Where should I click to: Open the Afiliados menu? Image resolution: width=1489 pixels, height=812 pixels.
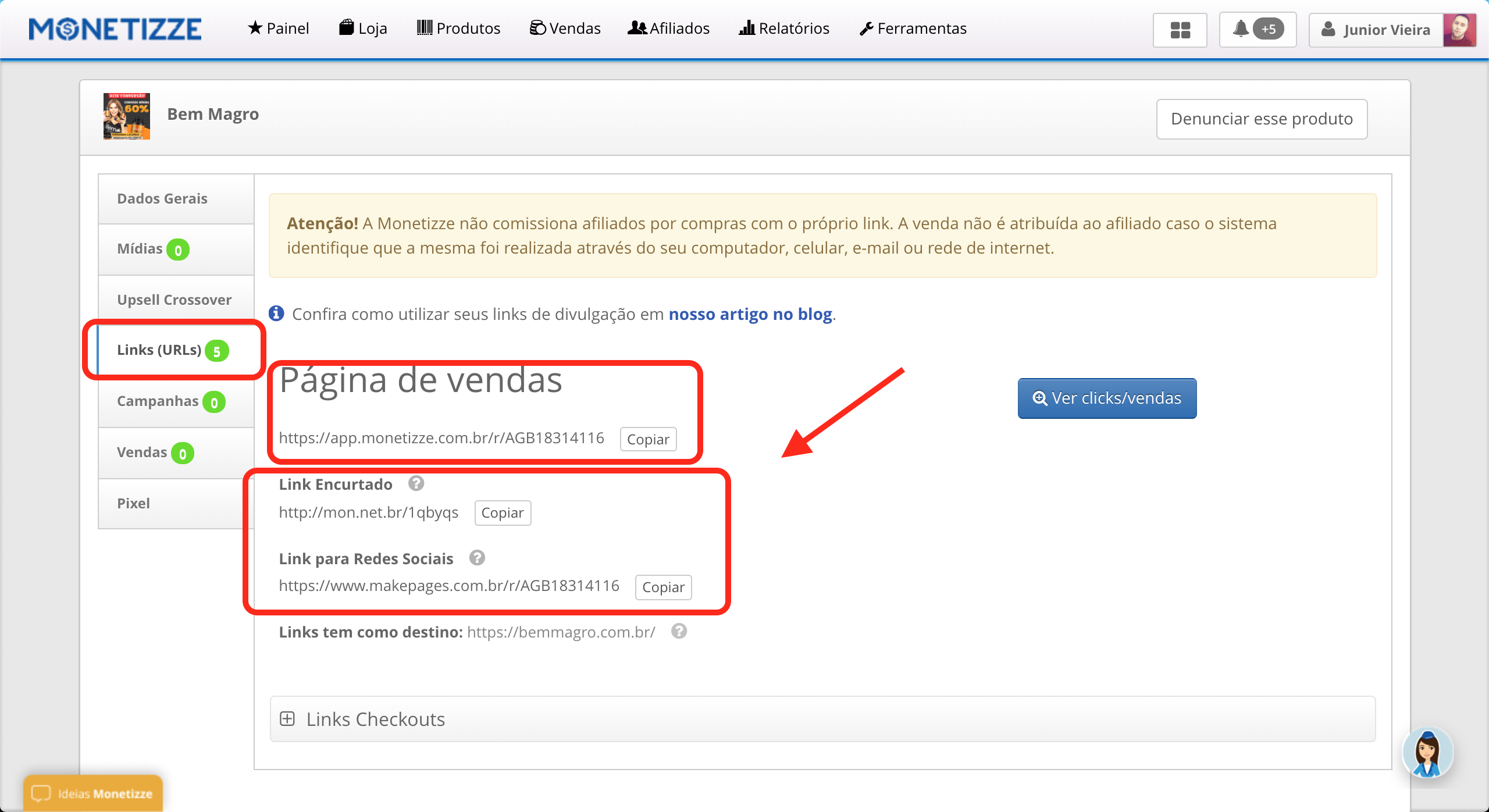[x=669, y=29]
